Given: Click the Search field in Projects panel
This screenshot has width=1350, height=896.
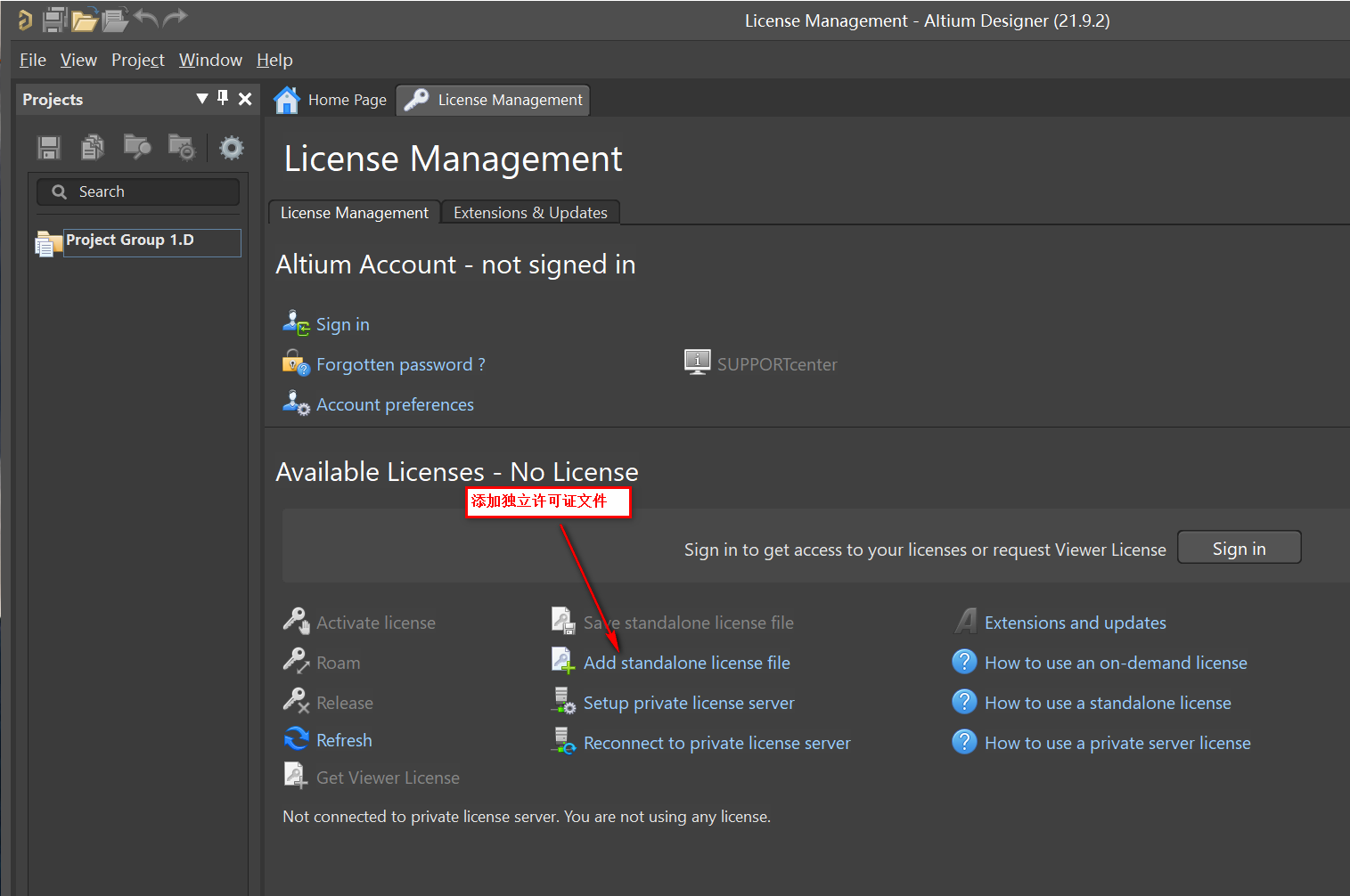Looking at the screenshot, I should 138,191.
